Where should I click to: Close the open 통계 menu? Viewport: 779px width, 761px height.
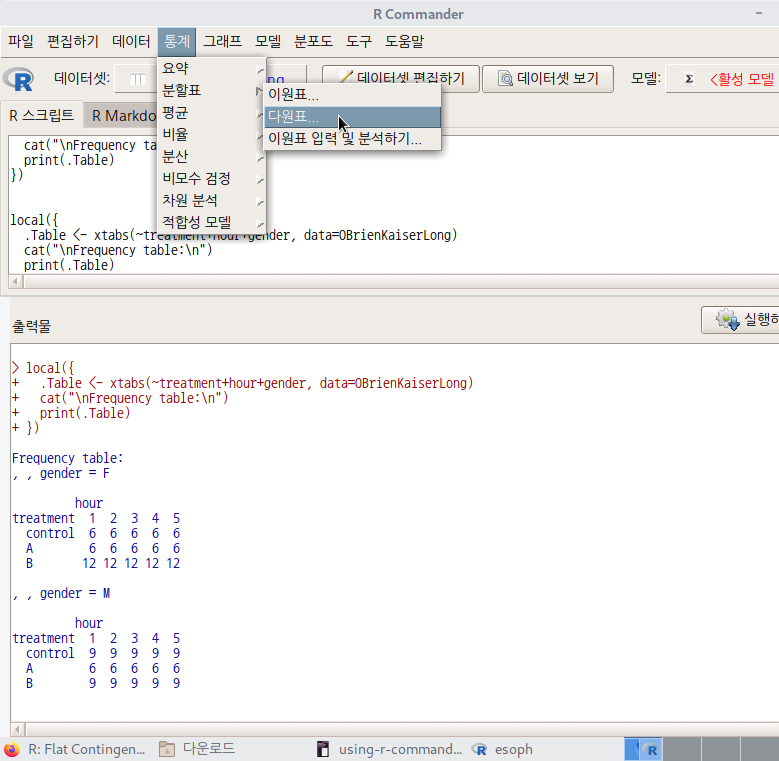pos(177,41)
